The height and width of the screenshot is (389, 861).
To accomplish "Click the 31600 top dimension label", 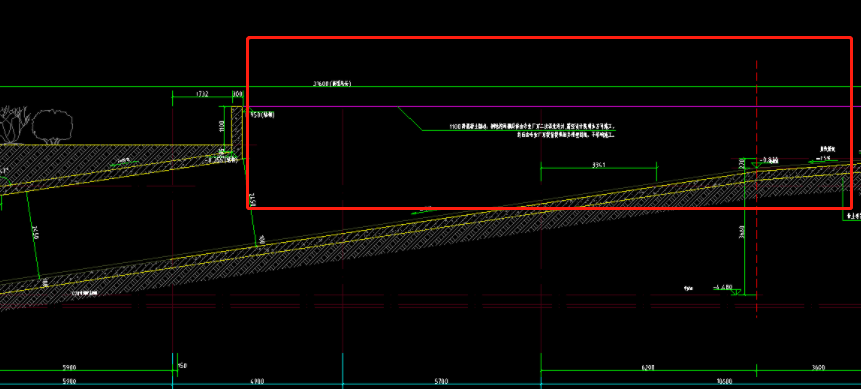I will click(332, 84).
